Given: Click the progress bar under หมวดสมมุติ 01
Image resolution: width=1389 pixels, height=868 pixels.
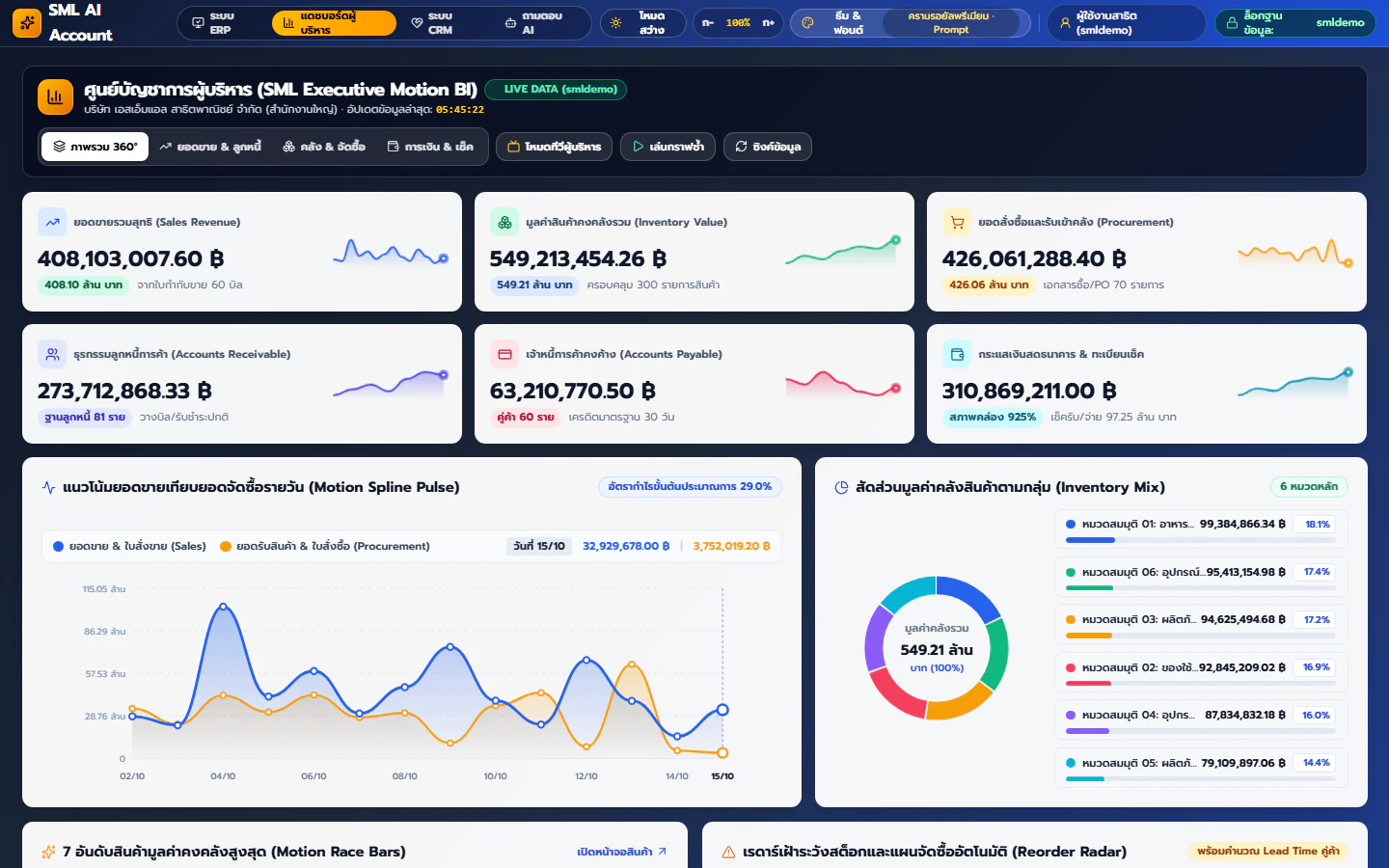Looking at the screenshot, I should pyautogui.click(x=1200, y=540).
